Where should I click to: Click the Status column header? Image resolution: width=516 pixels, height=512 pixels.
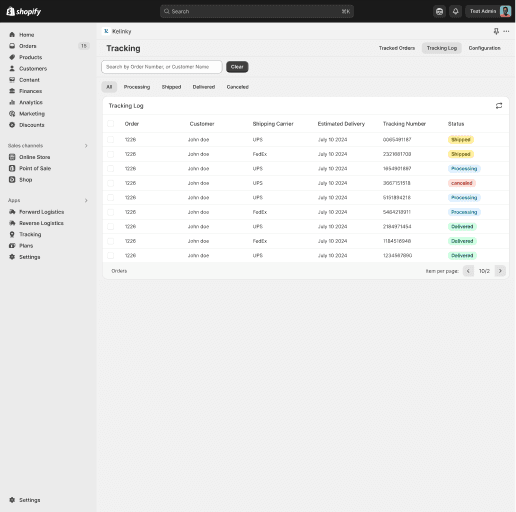[456, 124]
